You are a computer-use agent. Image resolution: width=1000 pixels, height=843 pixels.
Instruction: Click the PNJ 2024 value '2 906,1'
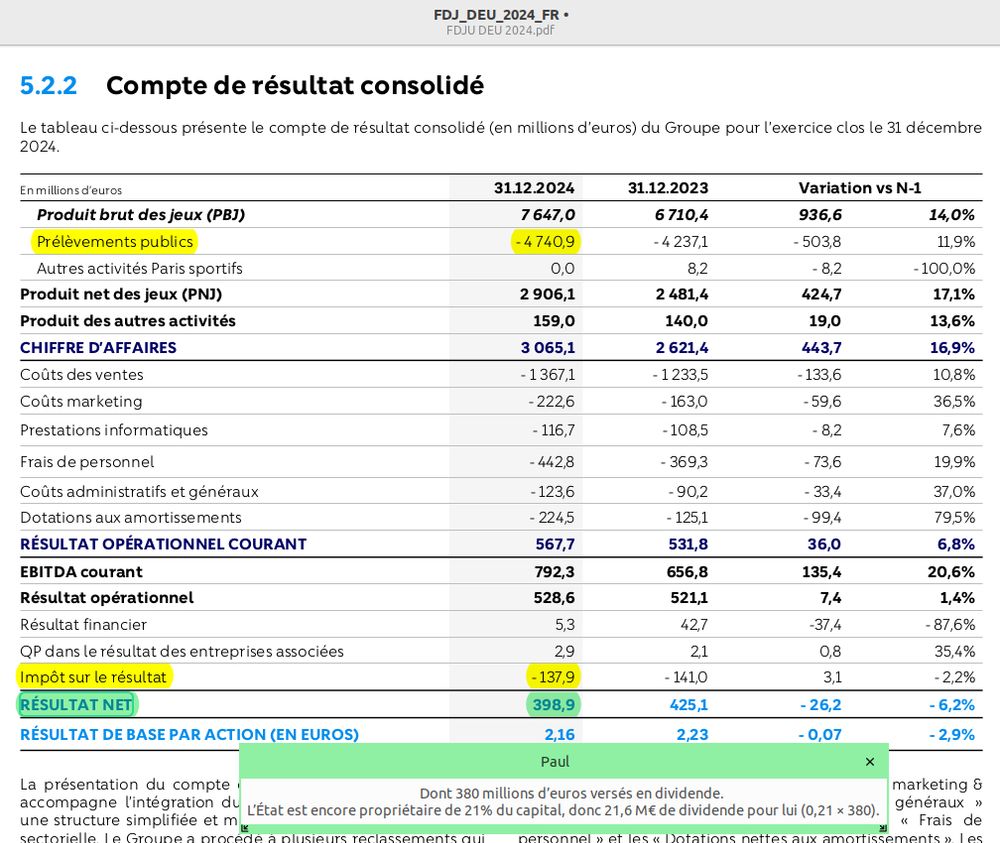[547, 295]
